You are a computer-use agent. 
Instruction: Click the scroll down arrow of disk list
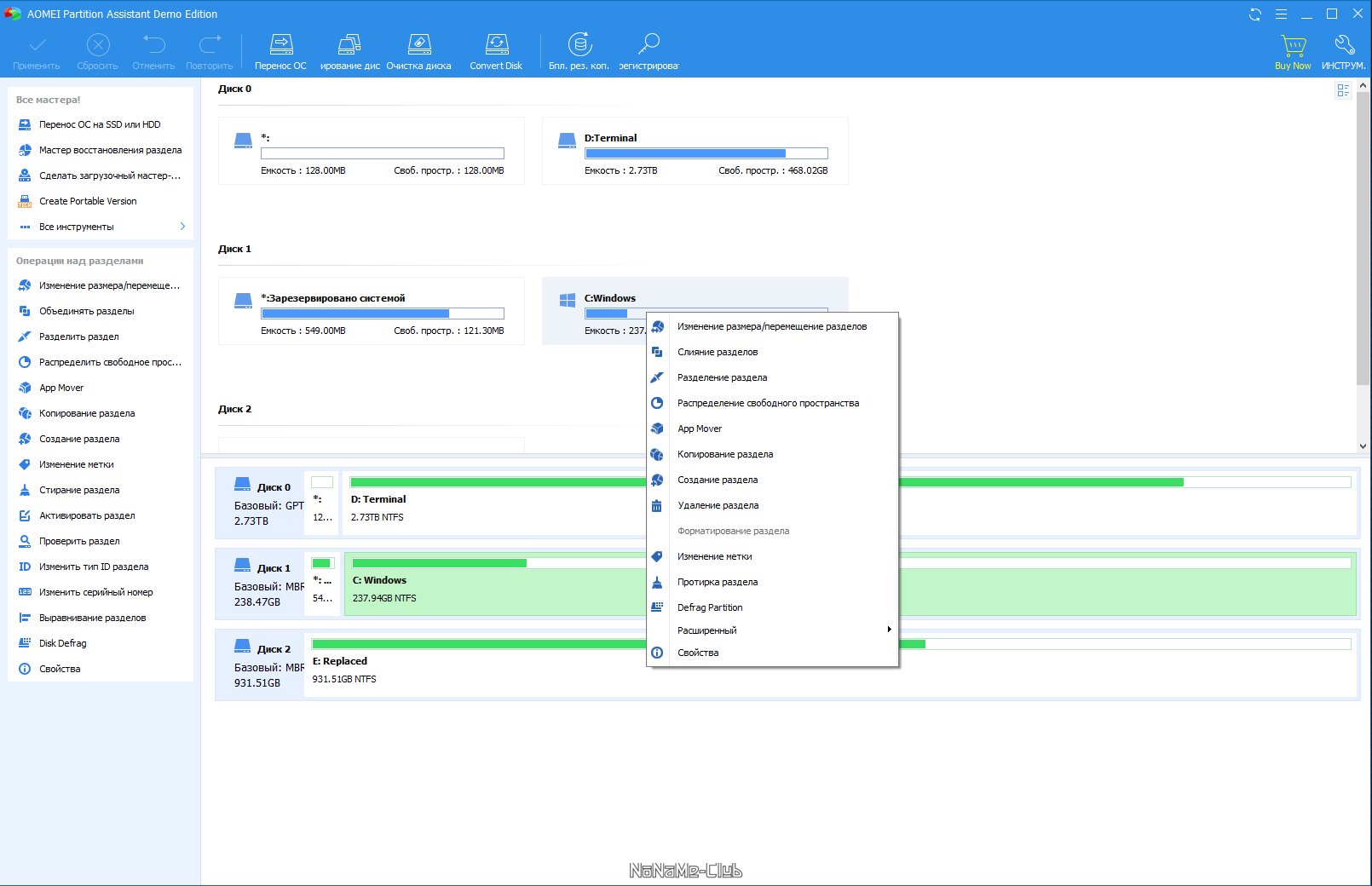(1363, 446)
